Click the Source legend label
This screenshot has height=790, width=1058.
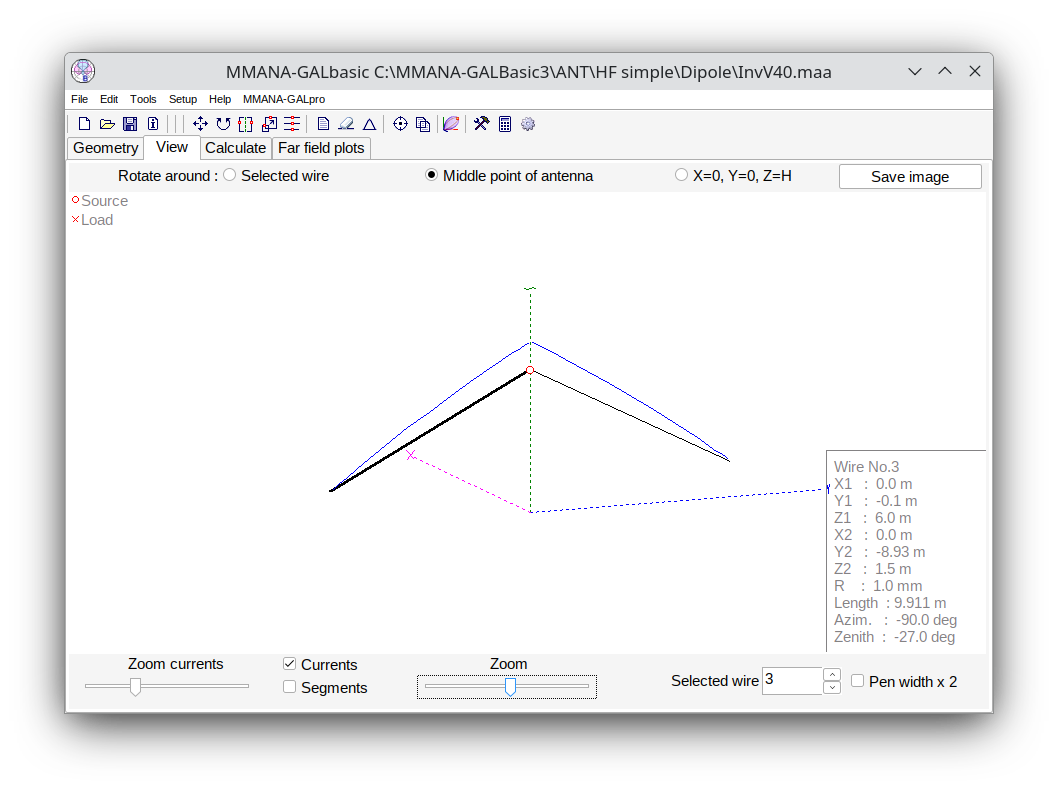[105, 201]
